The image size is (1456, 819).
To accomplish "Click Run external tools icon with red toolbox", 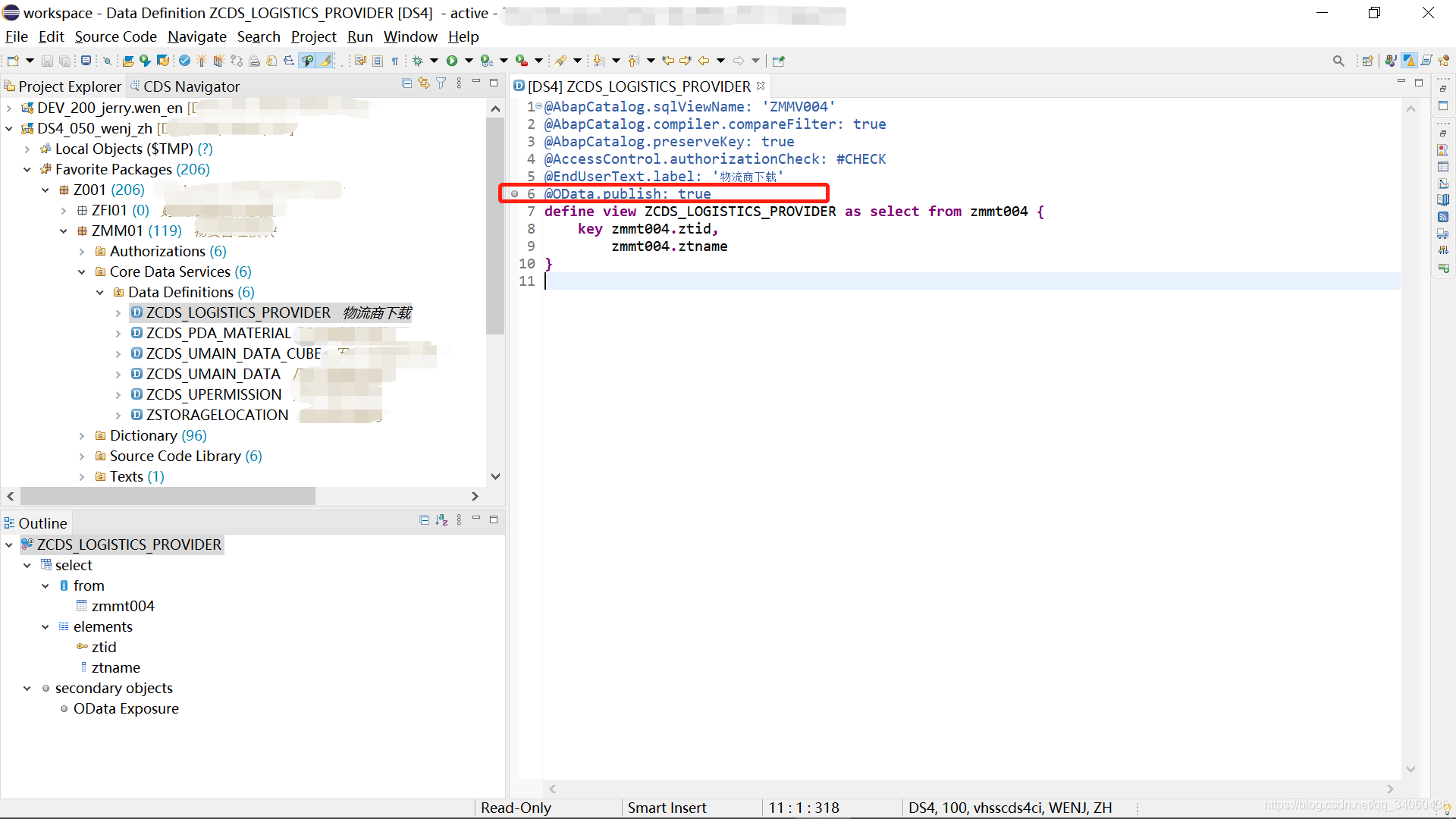I will [x=522, y=61].
